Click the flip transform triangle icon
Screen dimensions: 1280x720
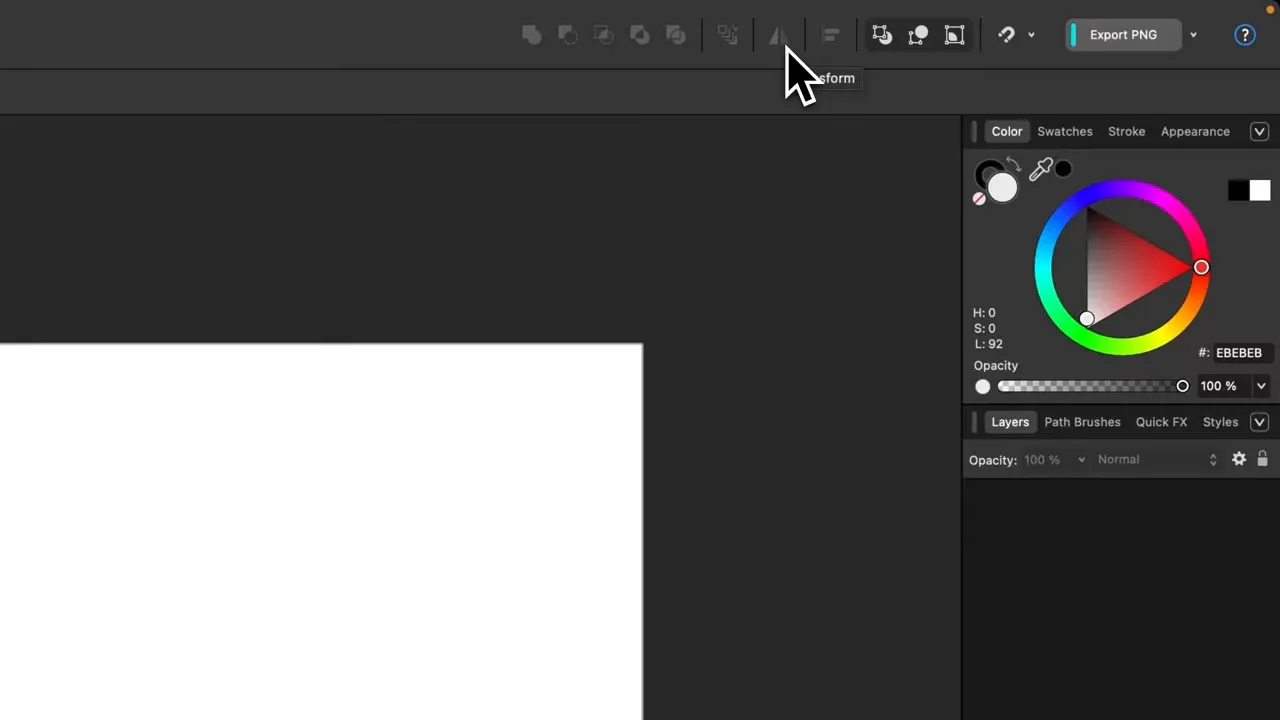pos(778,35)
